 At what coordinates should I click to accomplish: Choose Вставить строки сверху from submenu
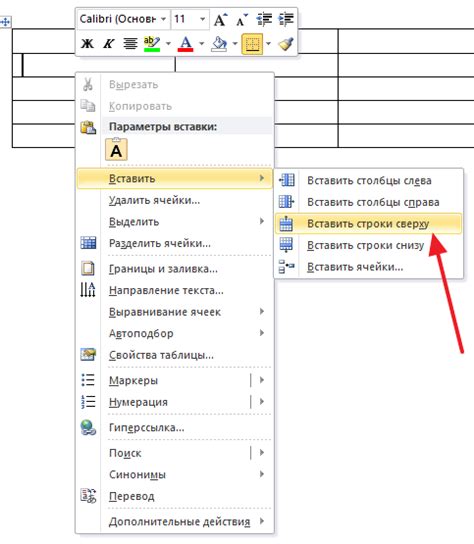pos(368,224)
